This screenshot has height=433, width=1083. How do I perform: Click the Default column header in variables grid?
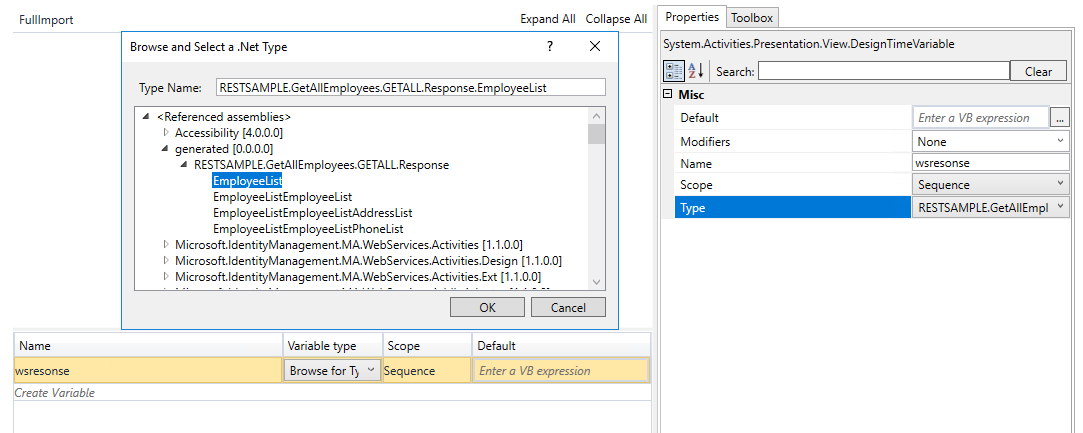click(x=562, y=345)
